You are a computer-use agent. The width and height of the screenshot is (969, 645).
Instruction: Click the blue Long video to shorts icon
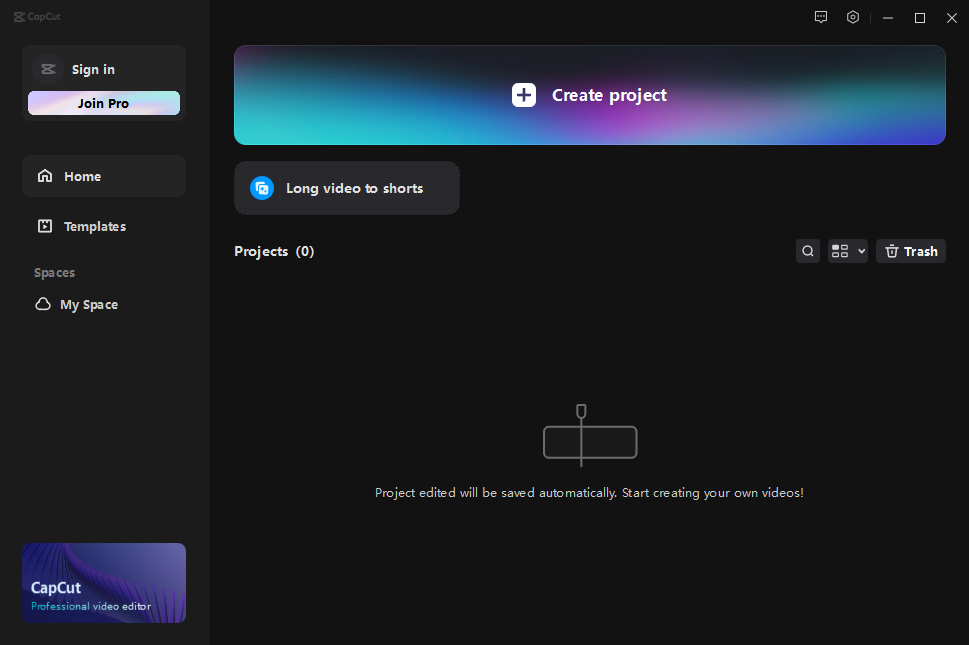click(262, 188)
